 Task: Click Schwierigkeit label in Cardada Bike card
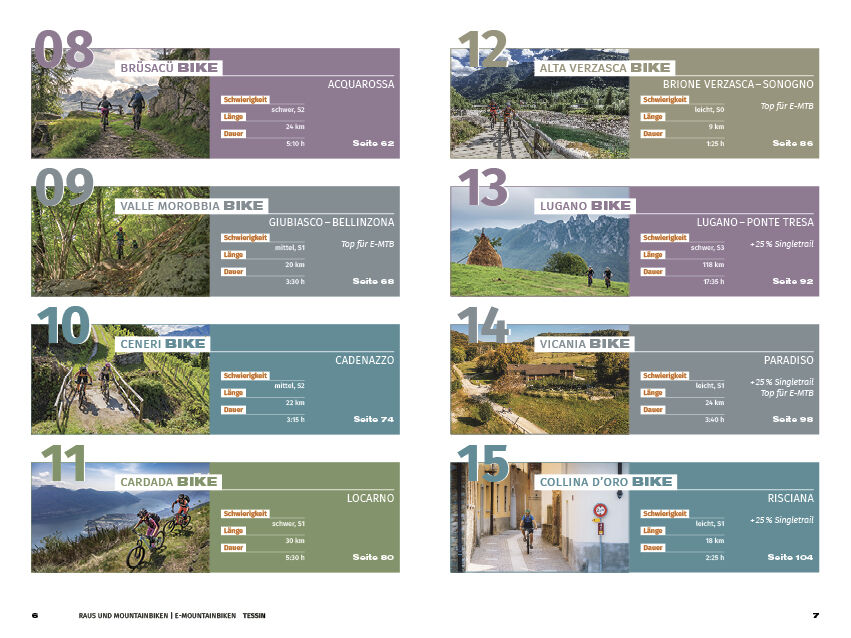[x=244, y=514]
